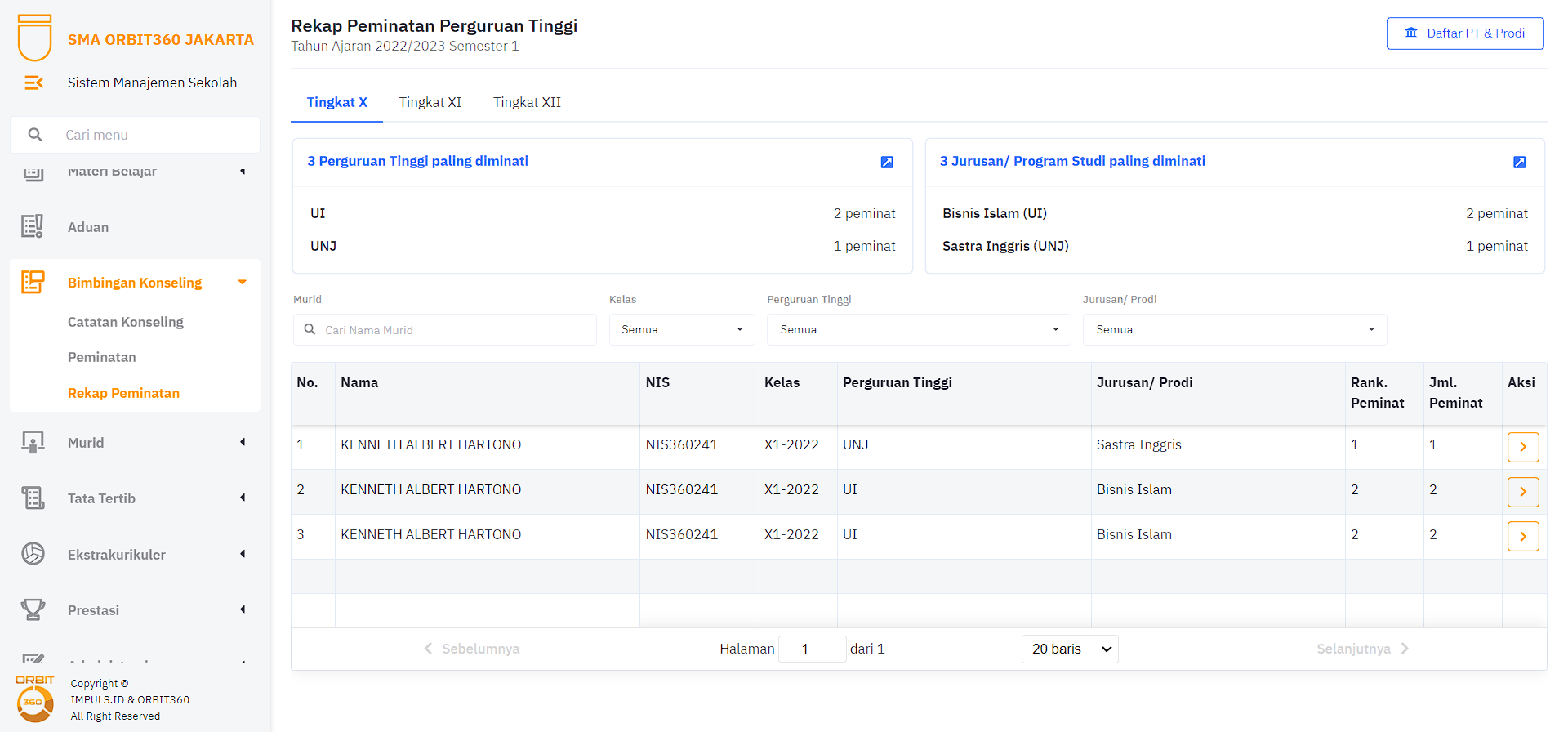Switch to the Tingkat XI tab
1568x732 pixels.
pos(430,102)
